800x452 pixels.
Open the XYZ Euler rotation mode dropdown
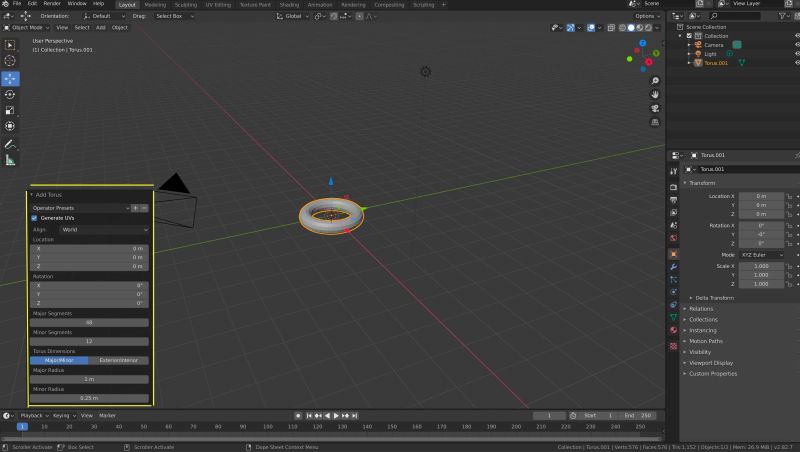tap(762, 255)
